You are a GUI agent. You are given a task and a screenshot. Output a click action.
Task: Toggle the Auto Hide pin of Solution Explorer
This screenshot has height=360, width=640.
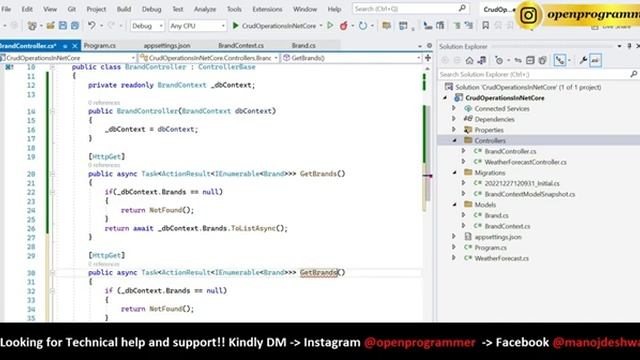click(x=629, y=46)
